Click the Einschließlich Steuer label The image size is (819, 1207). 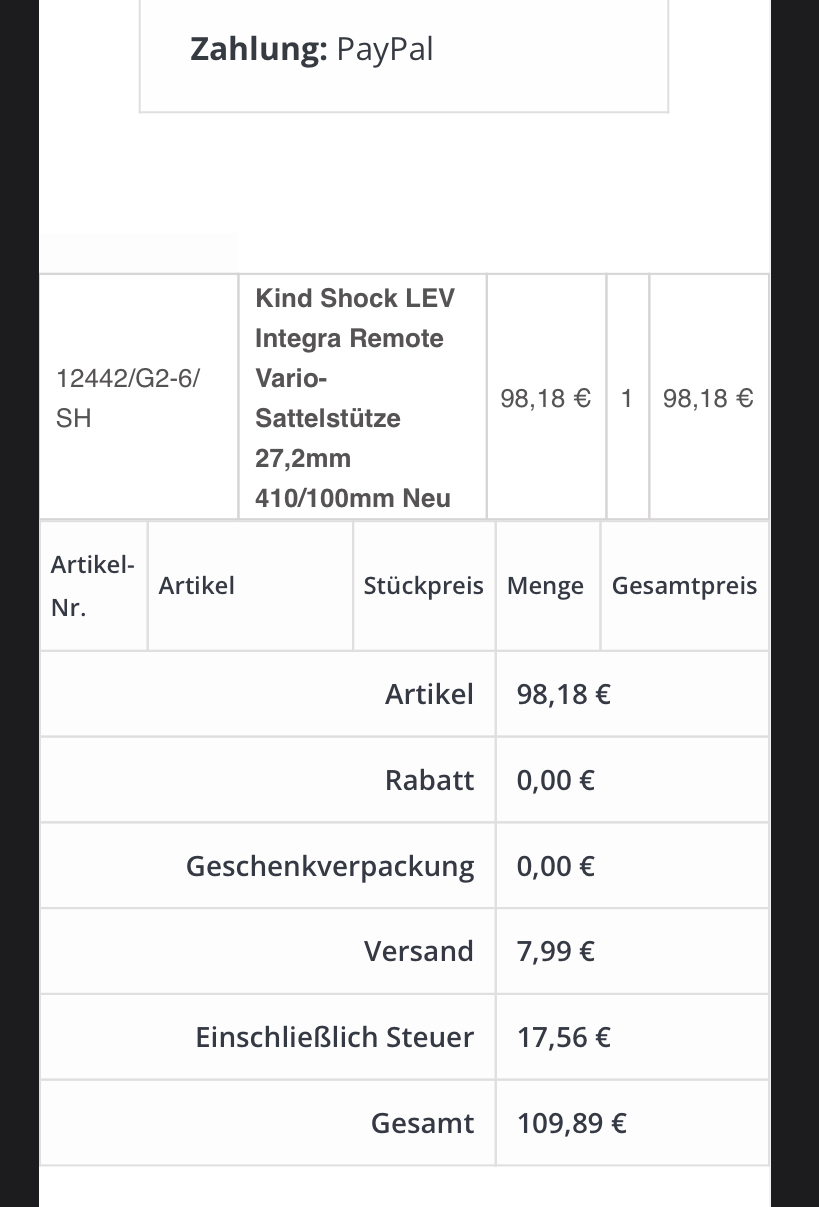point(334,1037)
